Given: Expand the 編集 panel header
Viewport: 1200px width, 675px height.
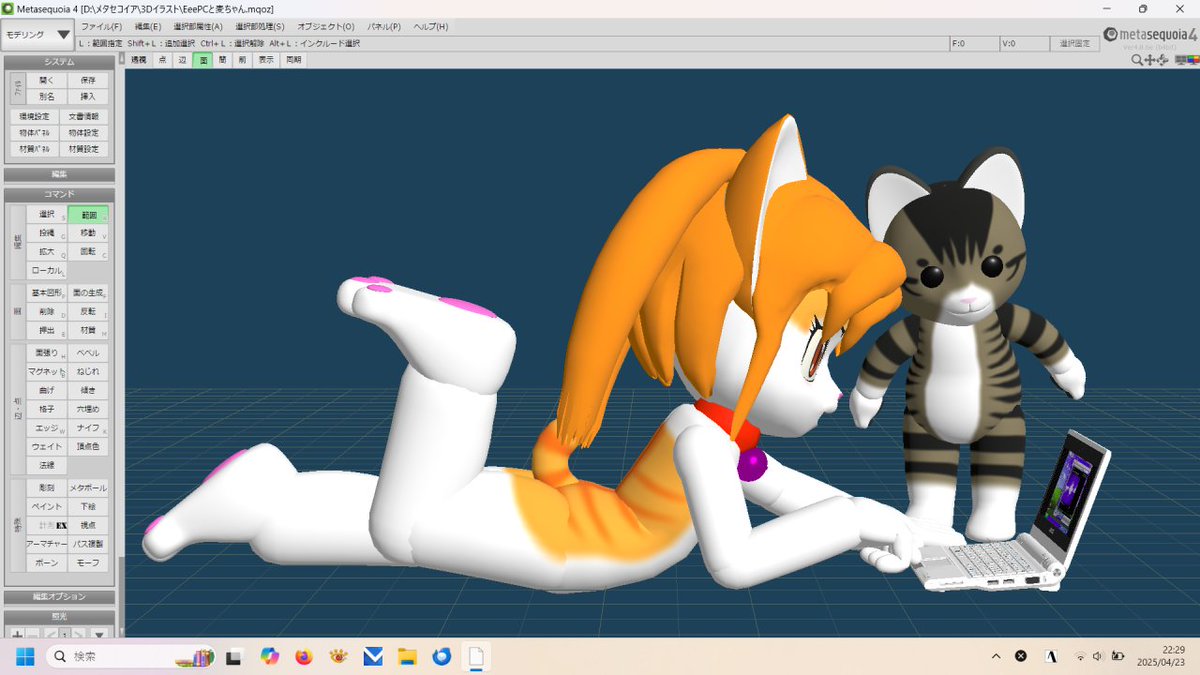Looking at the screenshot, I should pos(59,174).
